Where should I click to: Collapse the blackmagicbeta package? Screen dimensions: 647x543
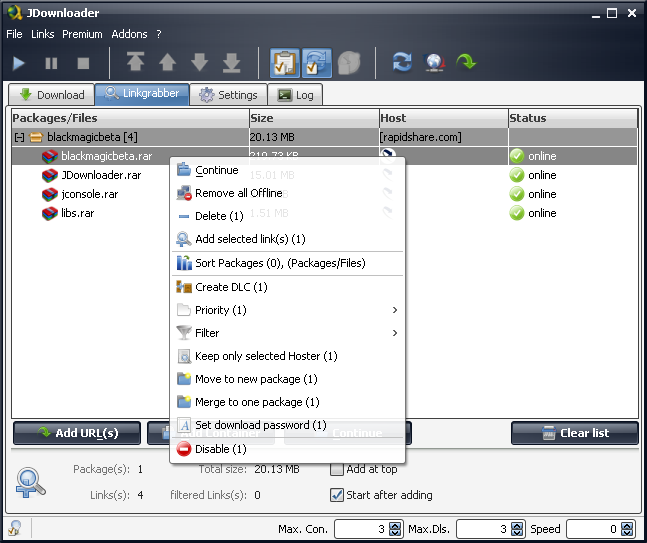pos(19,137)
